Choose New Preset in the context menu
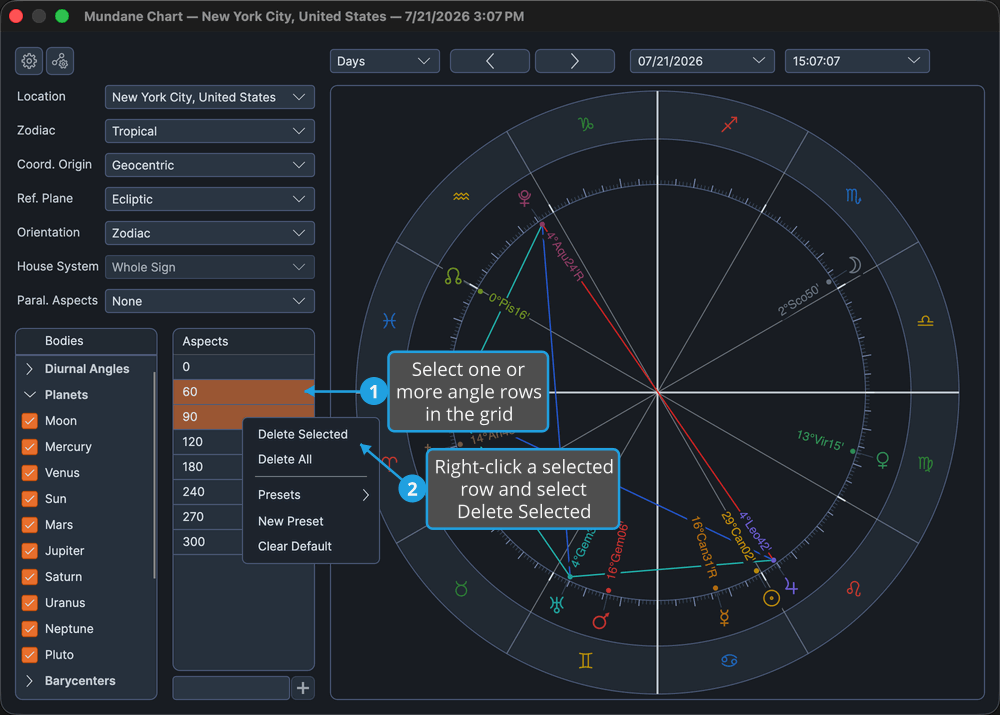This screenshot has width=1000, height=715. click(291, 521)
